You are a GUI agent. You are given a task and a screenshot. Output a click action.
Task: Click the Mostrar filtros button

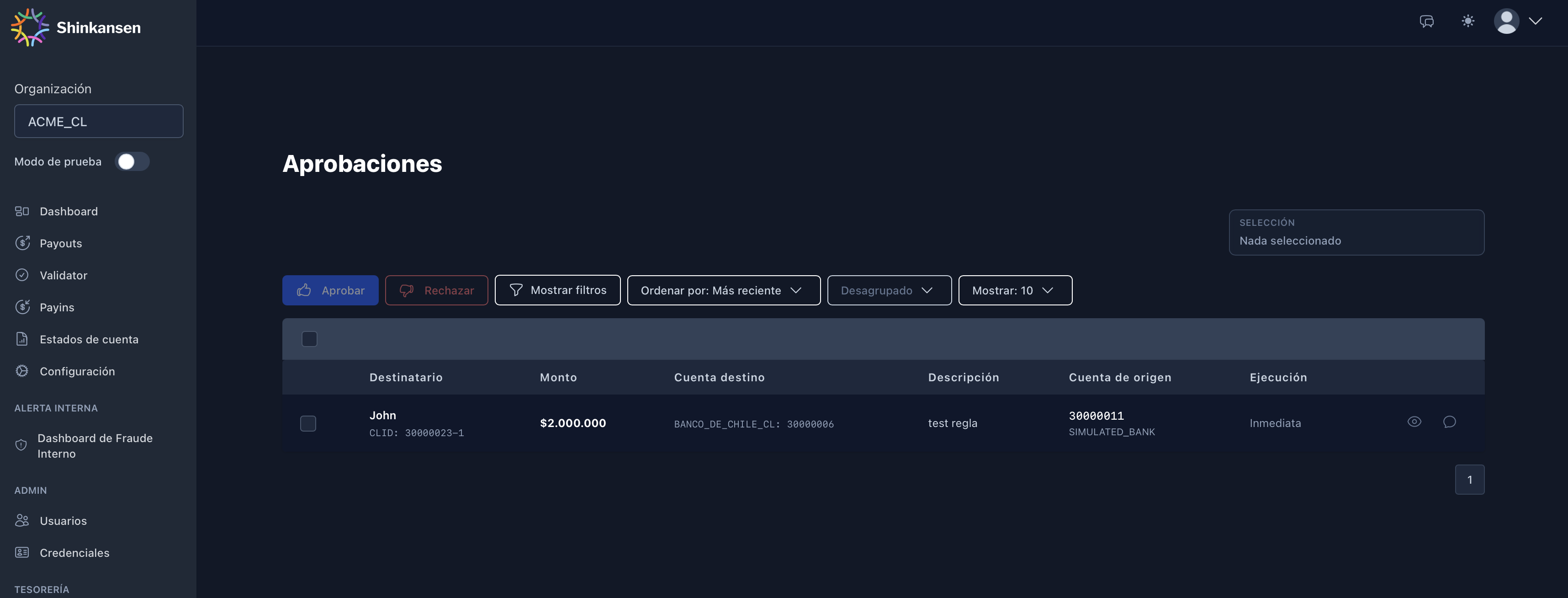tap(557, 290)
